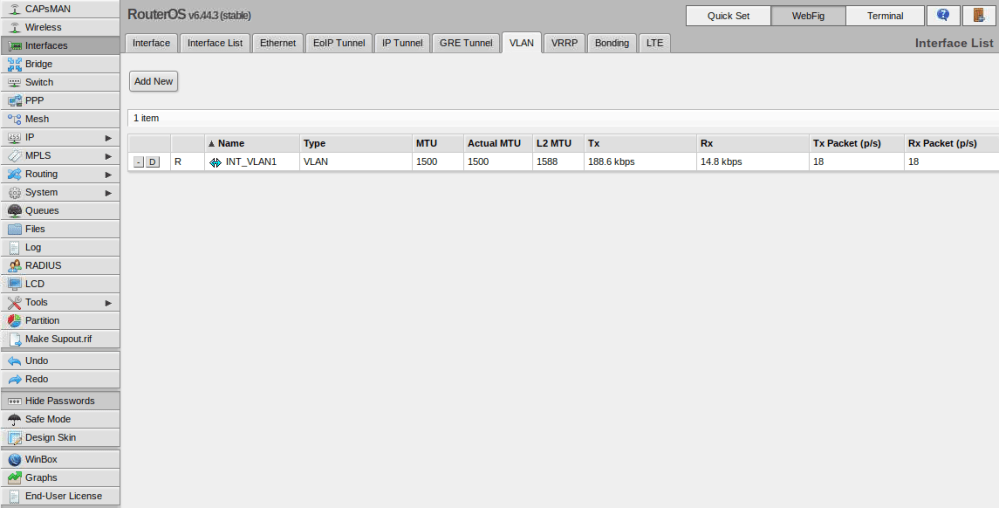Click the Safe Mode umbrella icon

click(15, 419)
